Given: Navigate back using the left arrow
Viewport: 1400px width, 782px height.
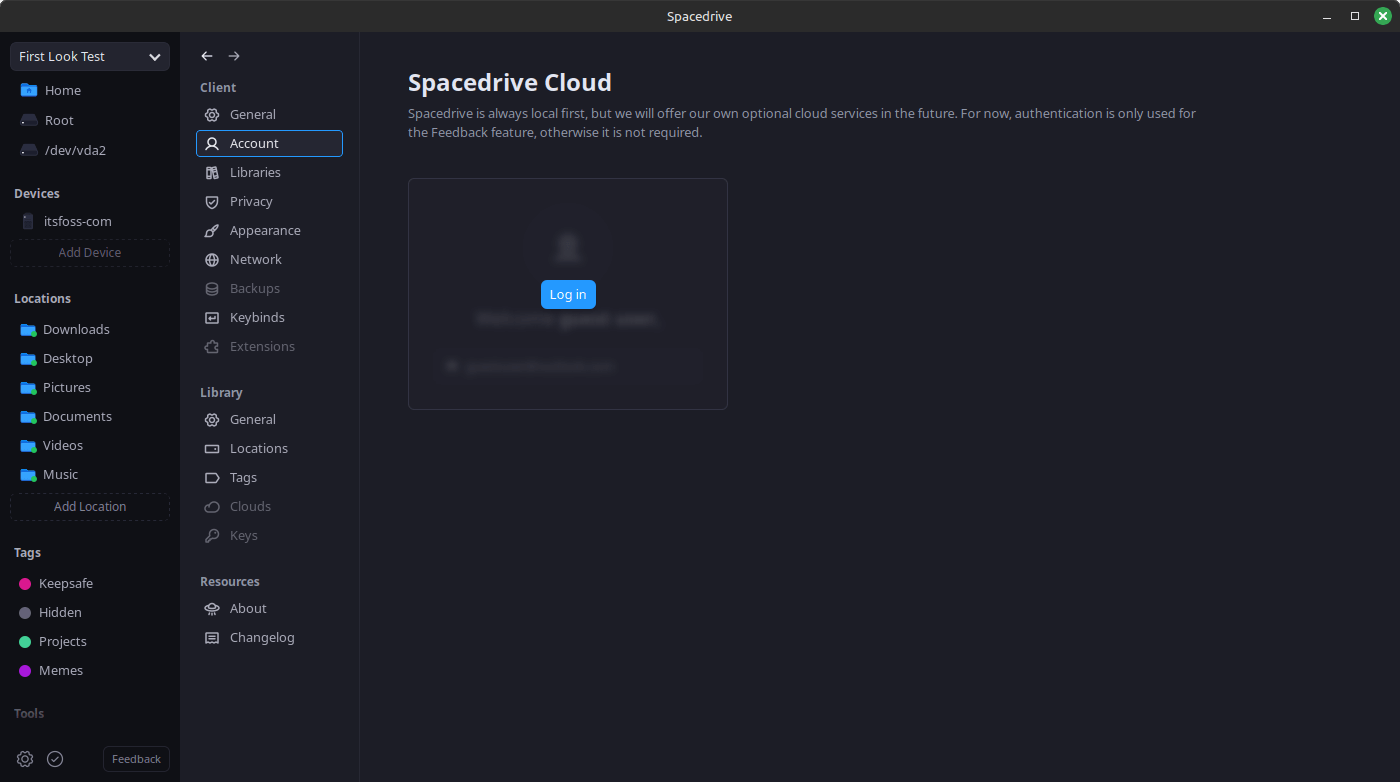Looking at the screenshot, I should (x=206, y=56).
